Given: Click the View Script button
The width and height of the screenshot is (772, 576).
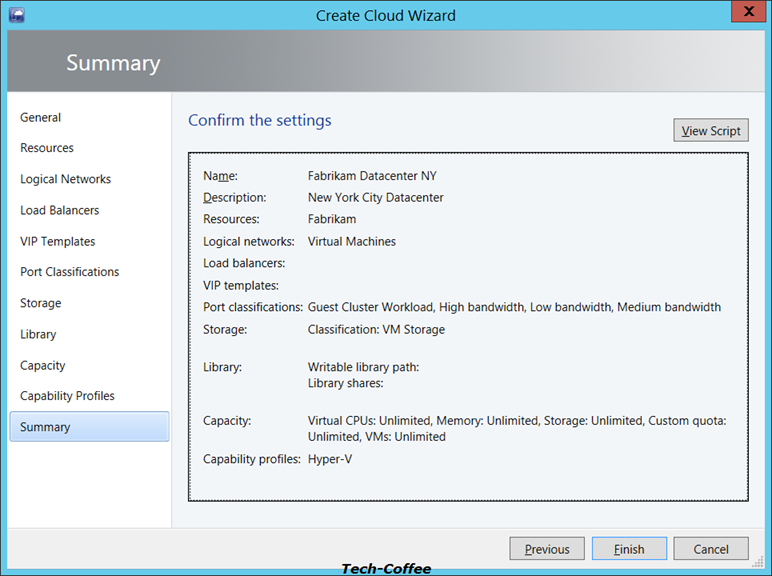Looking at the screenshot, I should coord(711,130).
